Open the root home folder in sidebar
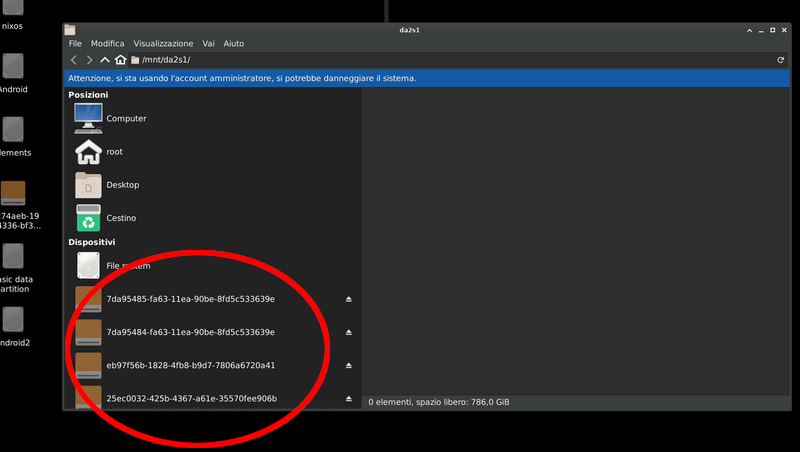The image size is (800, 452). (x=114, y=152)
